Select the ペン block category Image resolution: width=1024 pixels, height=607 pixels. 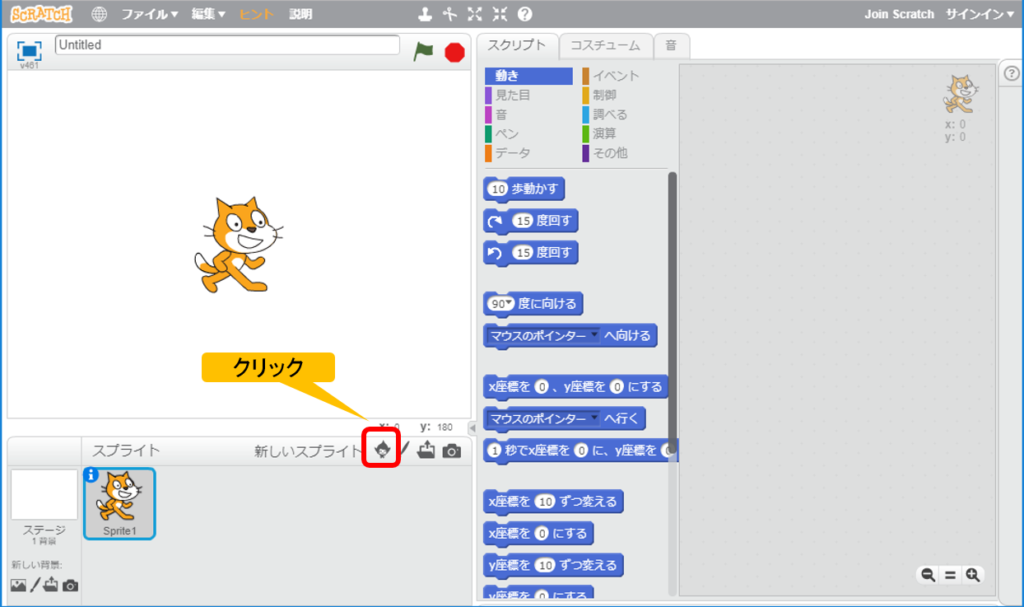506,132
